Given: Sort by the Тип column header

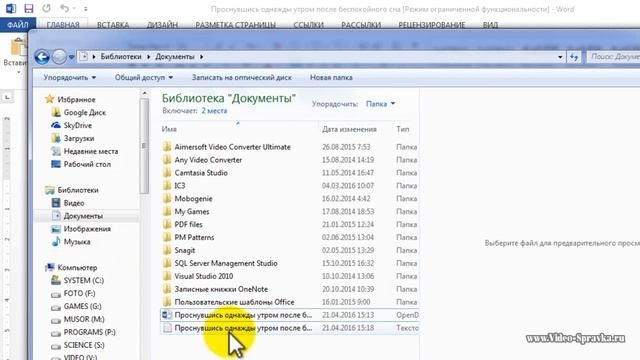Looking at the screenshot, I should click(x=402, y=129).
